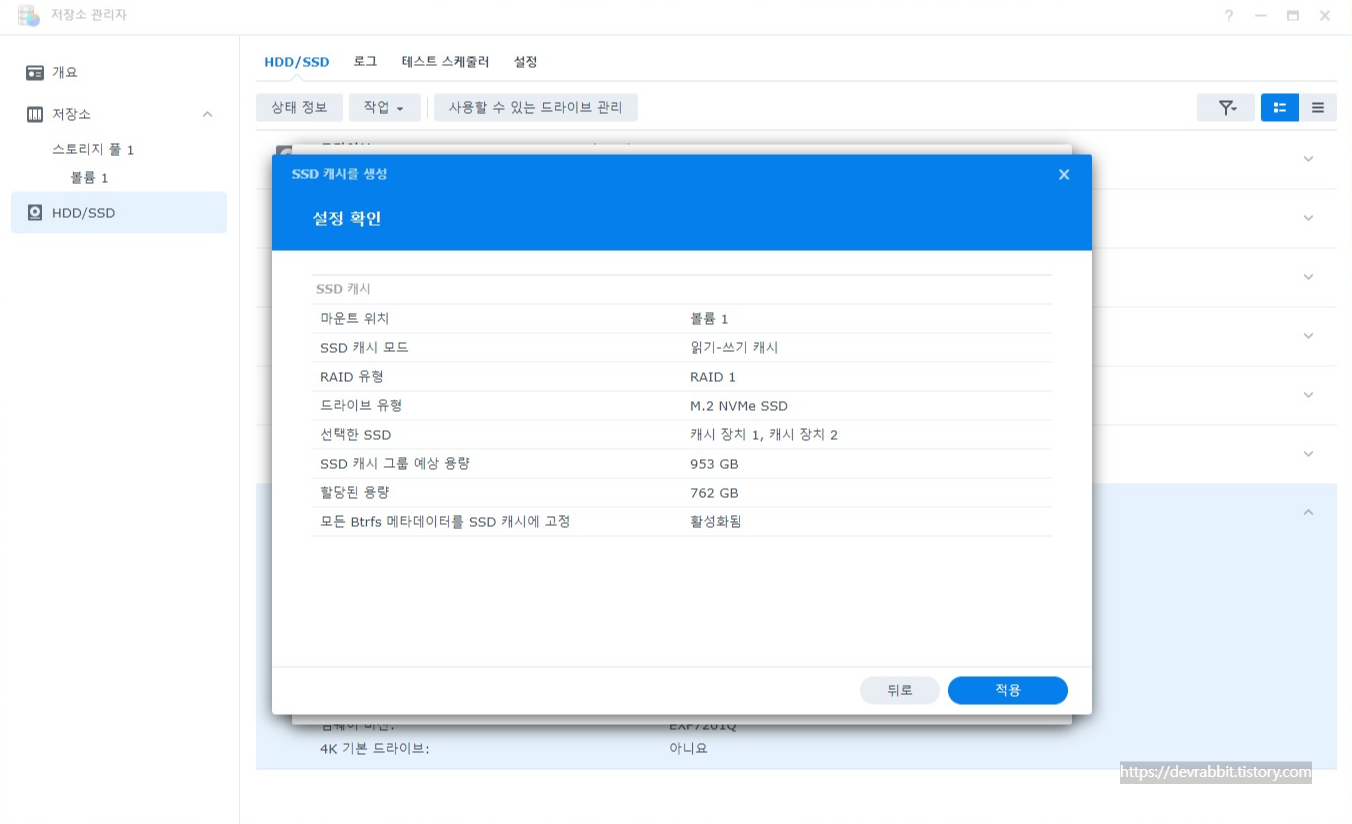
Task: Click the 개요 sidebar icon
Action: (x=35, y=72)
